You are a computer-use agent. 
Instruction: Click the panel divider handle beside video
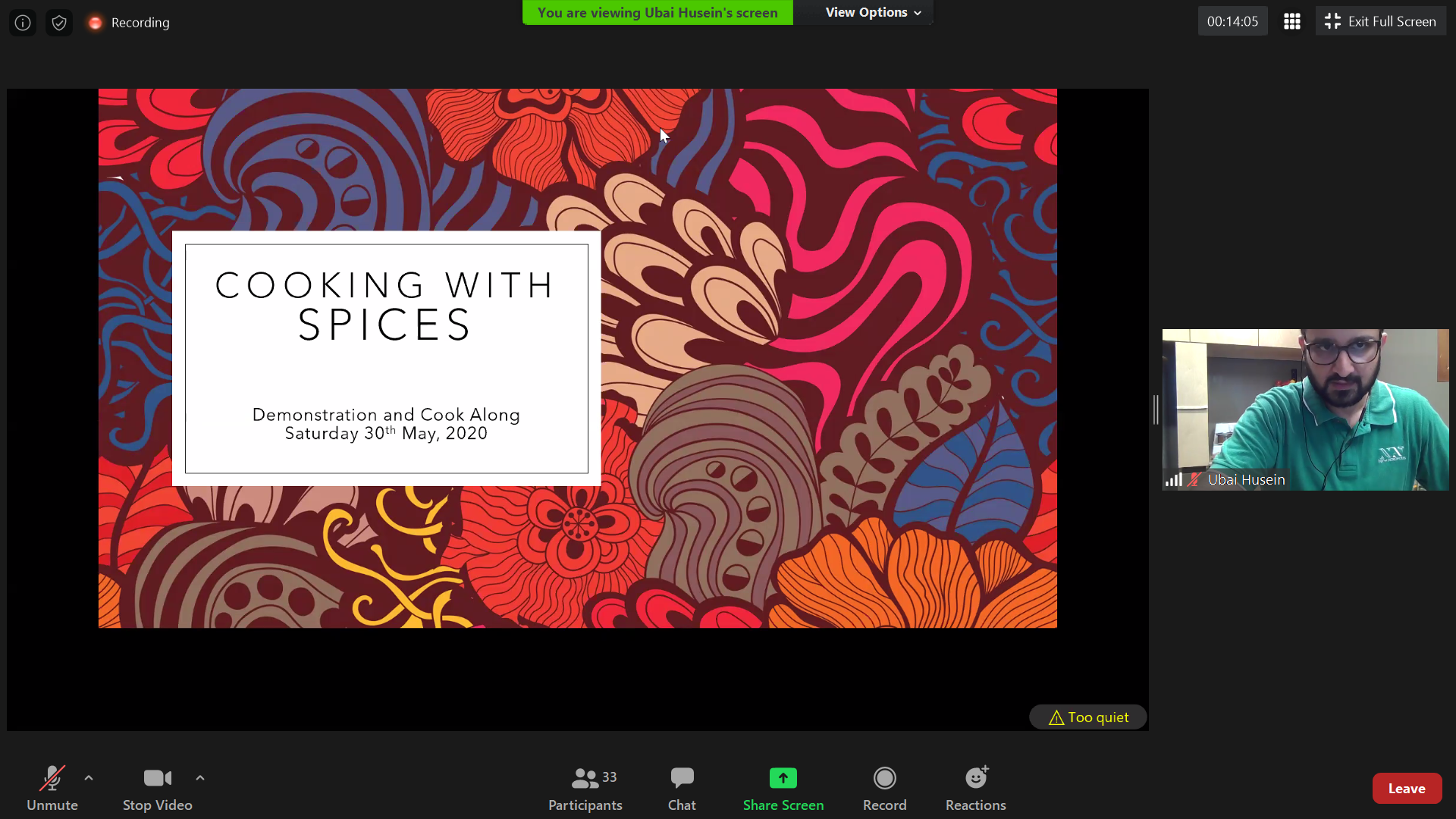click(x=1156, y=409)
